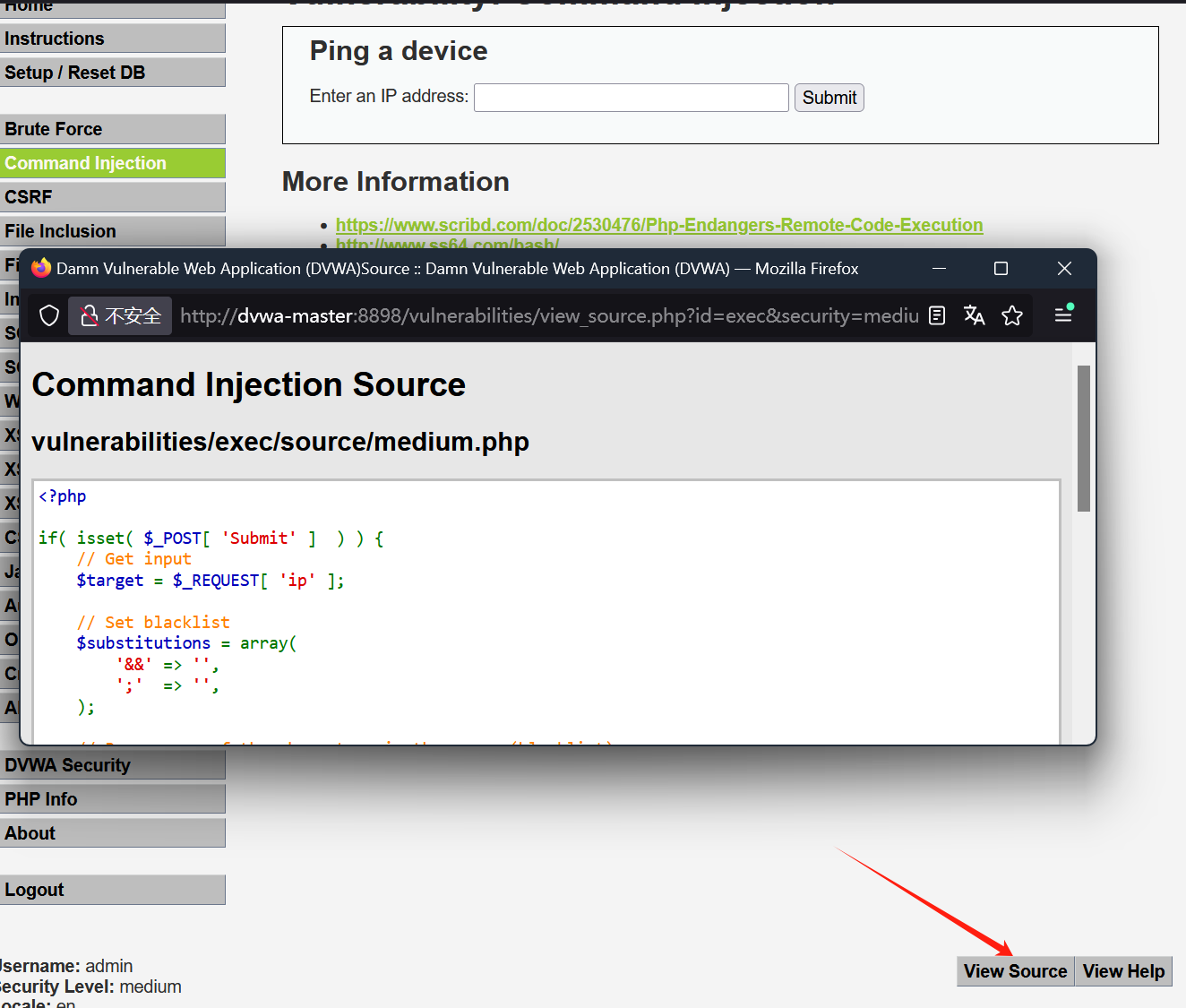Open PHP Info menu item
The image size is (1186, 1008).
click(112, 799)
